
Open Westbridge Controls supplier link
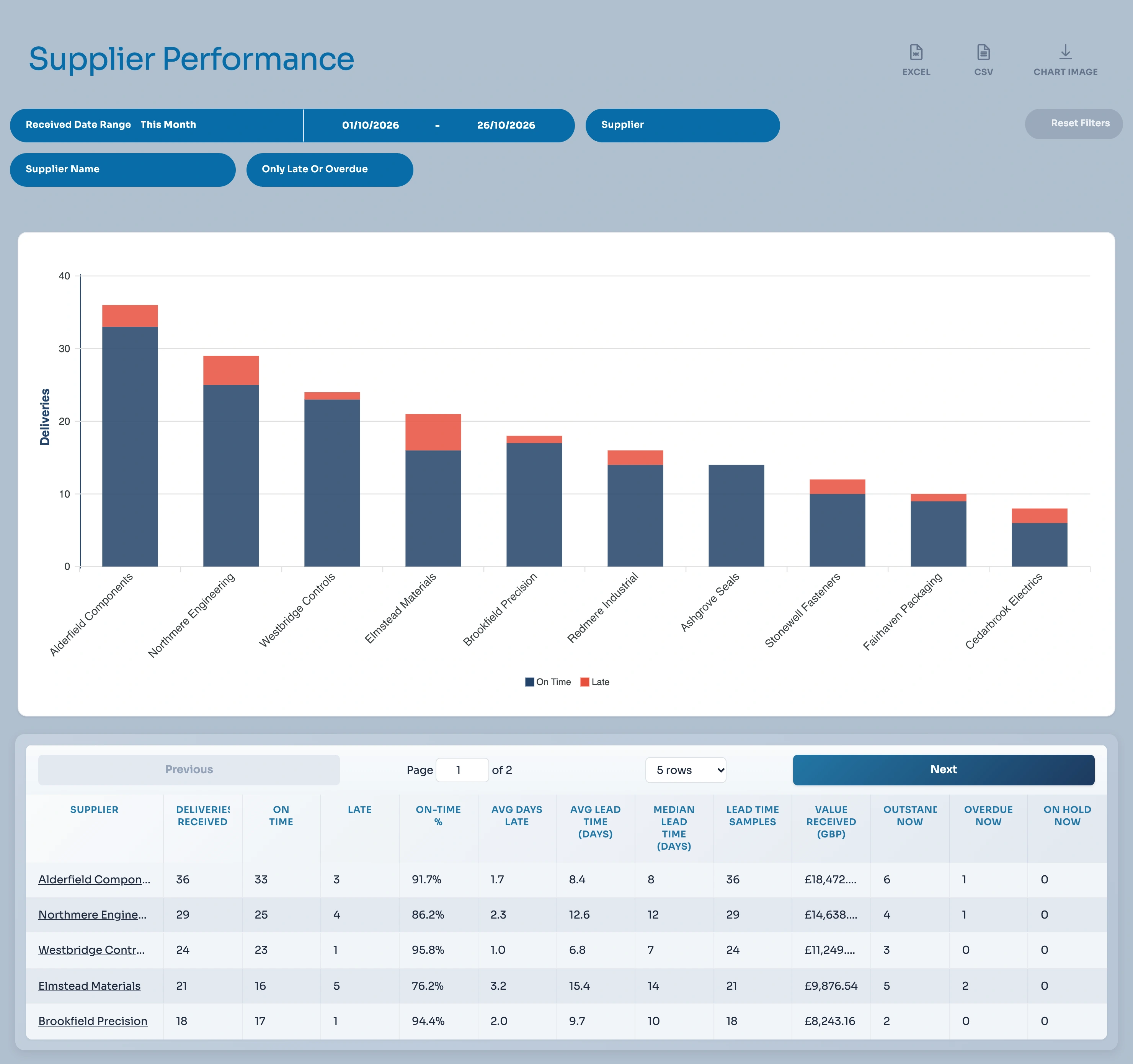91,950
